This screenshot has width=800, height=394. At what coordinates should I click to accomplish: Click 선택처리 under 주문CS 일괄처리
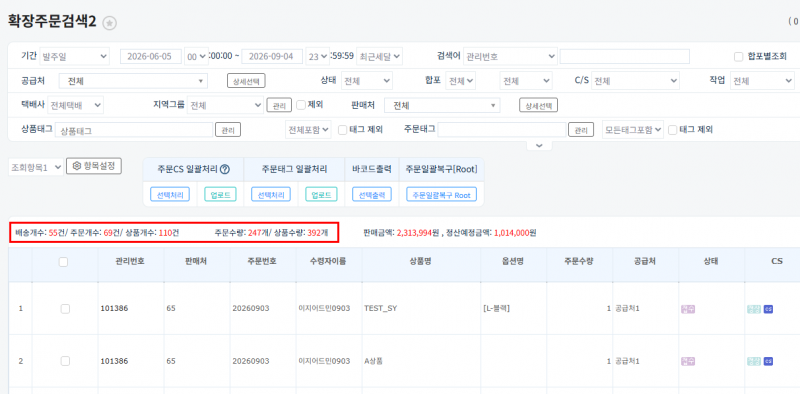pos(170,194)
